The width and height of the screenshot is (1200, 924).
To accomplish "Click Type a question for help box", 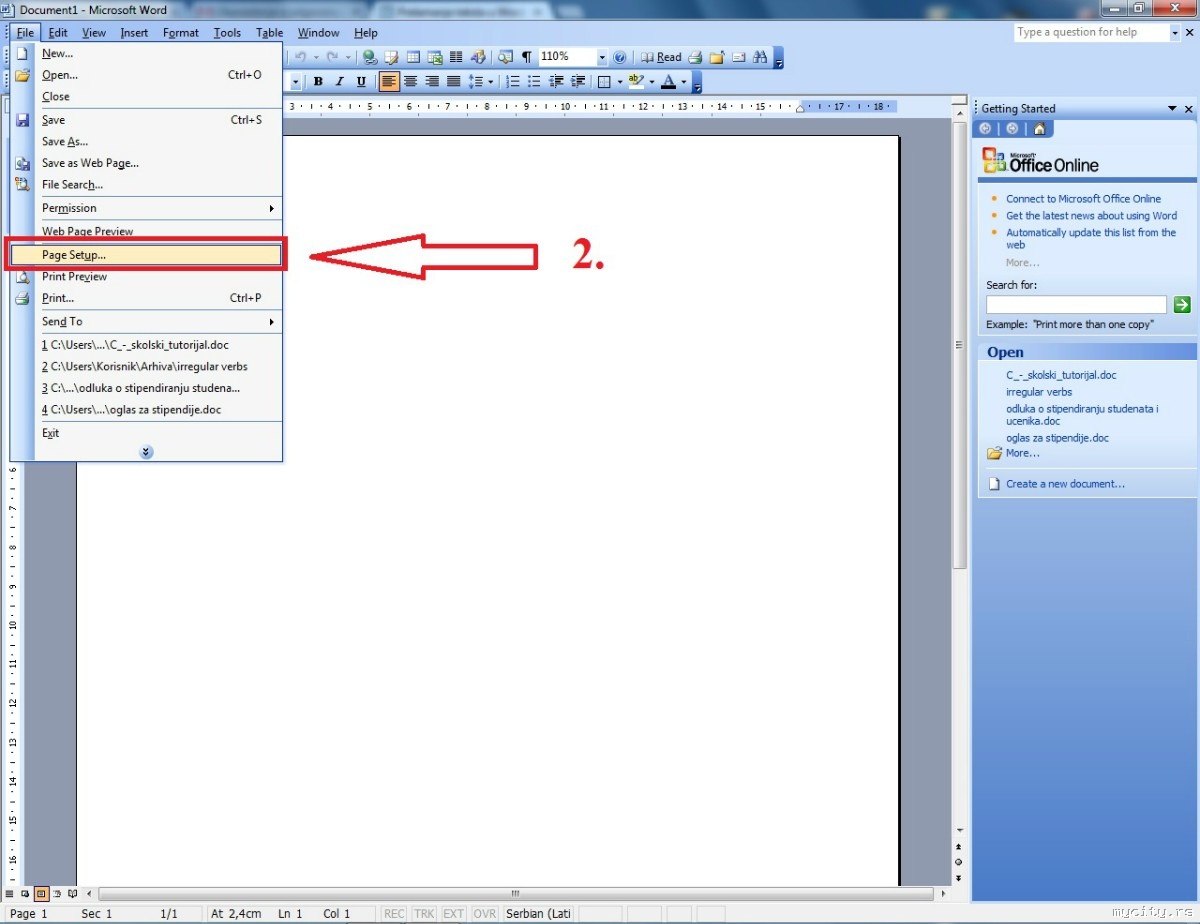I will [1090, 32].
